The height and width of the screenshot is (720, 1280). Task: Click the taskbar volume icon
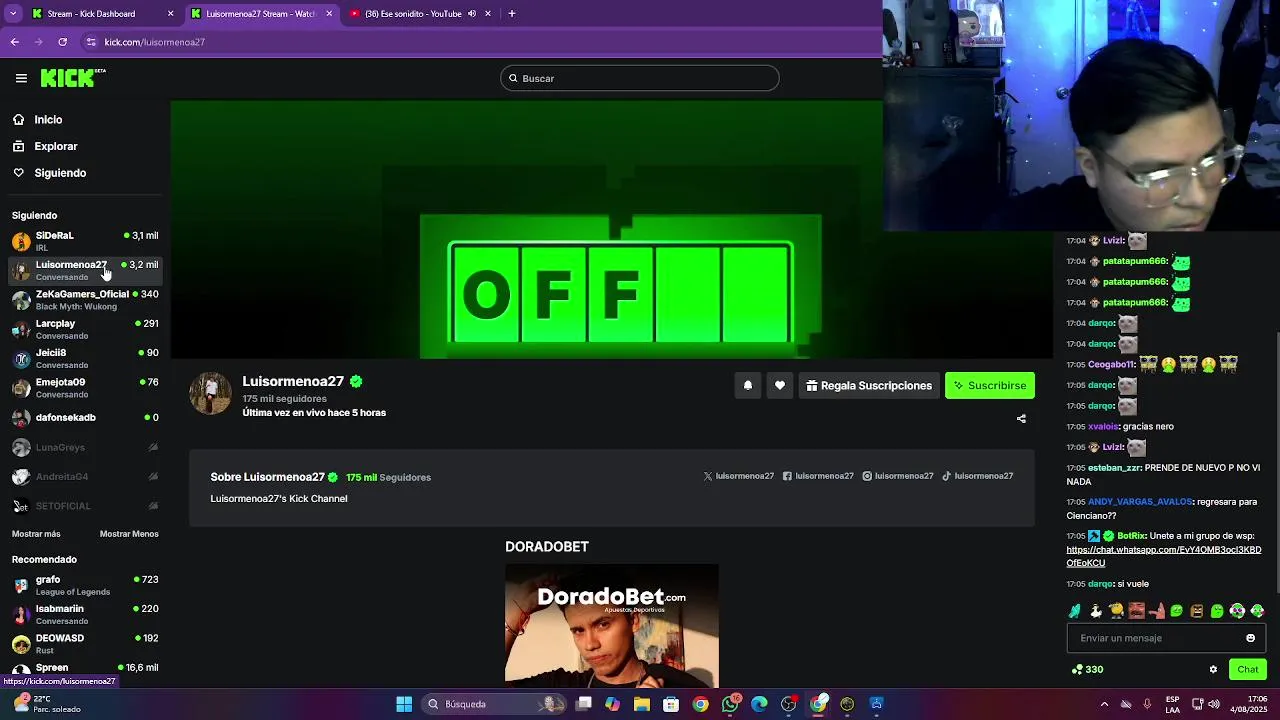click(1213, 704)
